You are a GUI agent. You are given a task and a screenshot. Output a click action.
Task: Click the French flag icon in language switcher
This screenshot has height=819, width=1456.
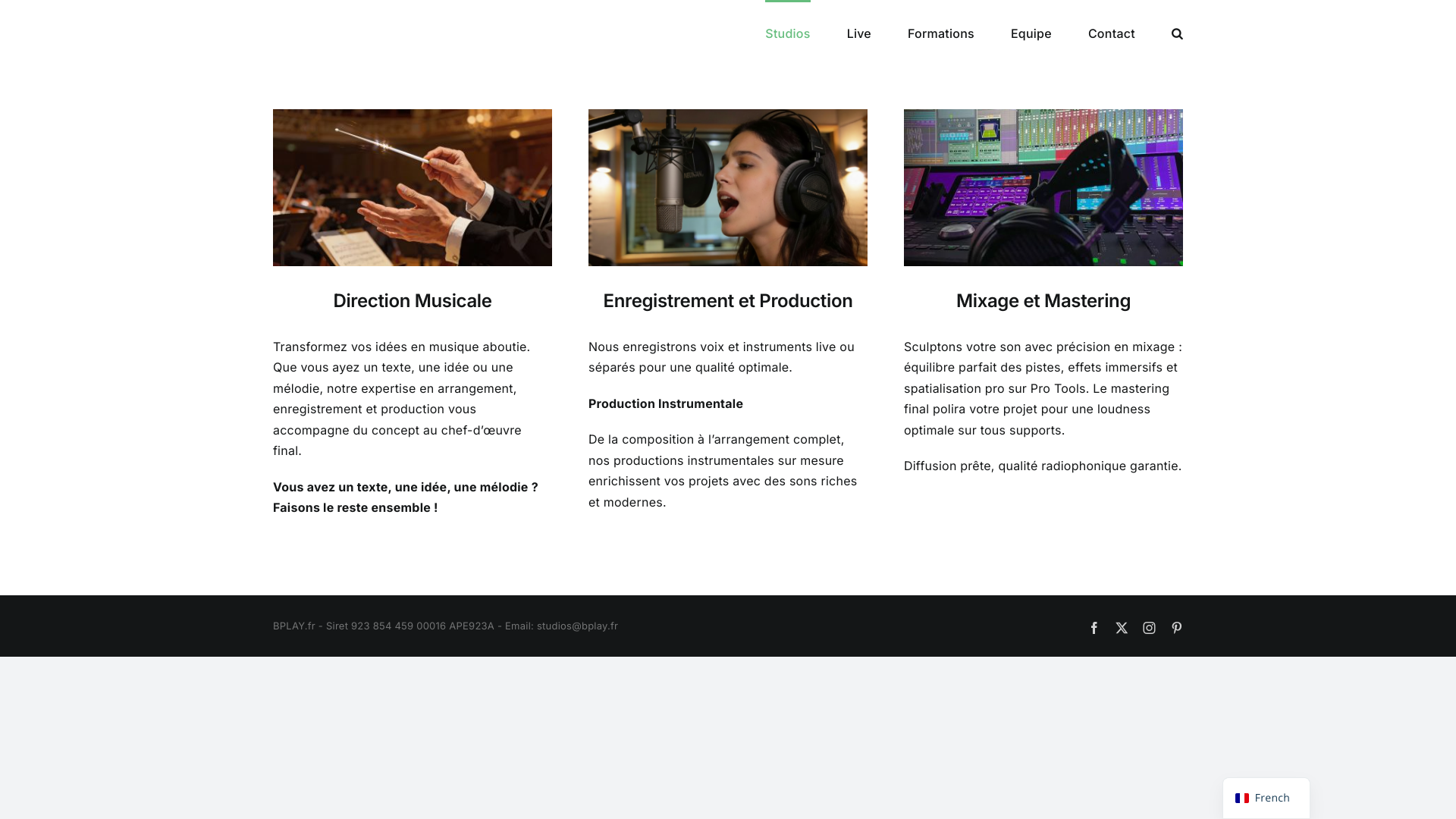pyautogui.click(x=1242, y=798)
